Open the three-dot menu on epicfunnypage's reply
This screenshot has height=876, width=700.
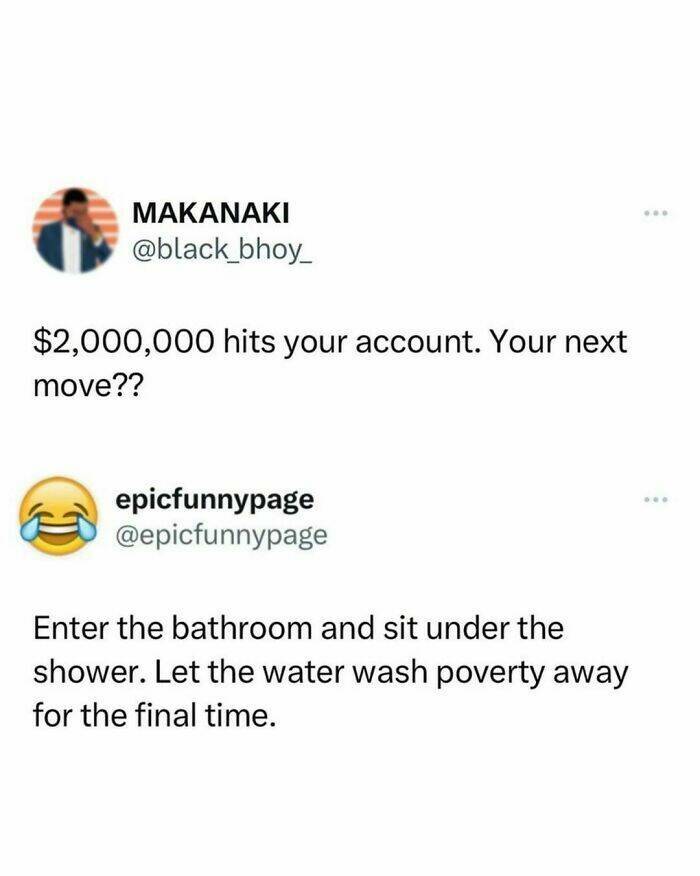656,499
